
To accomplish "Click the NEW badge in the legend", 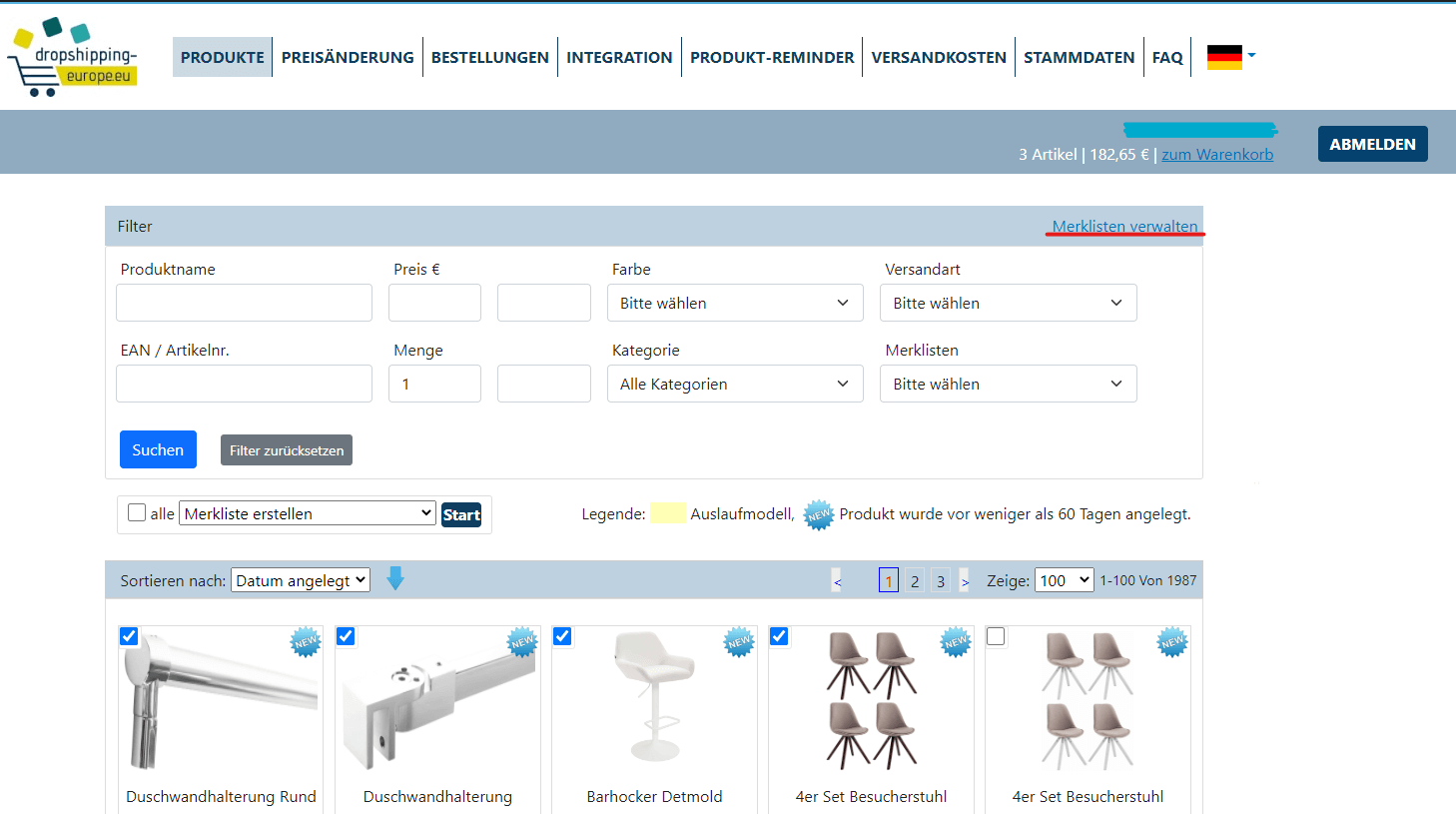I will click(819, 514).
